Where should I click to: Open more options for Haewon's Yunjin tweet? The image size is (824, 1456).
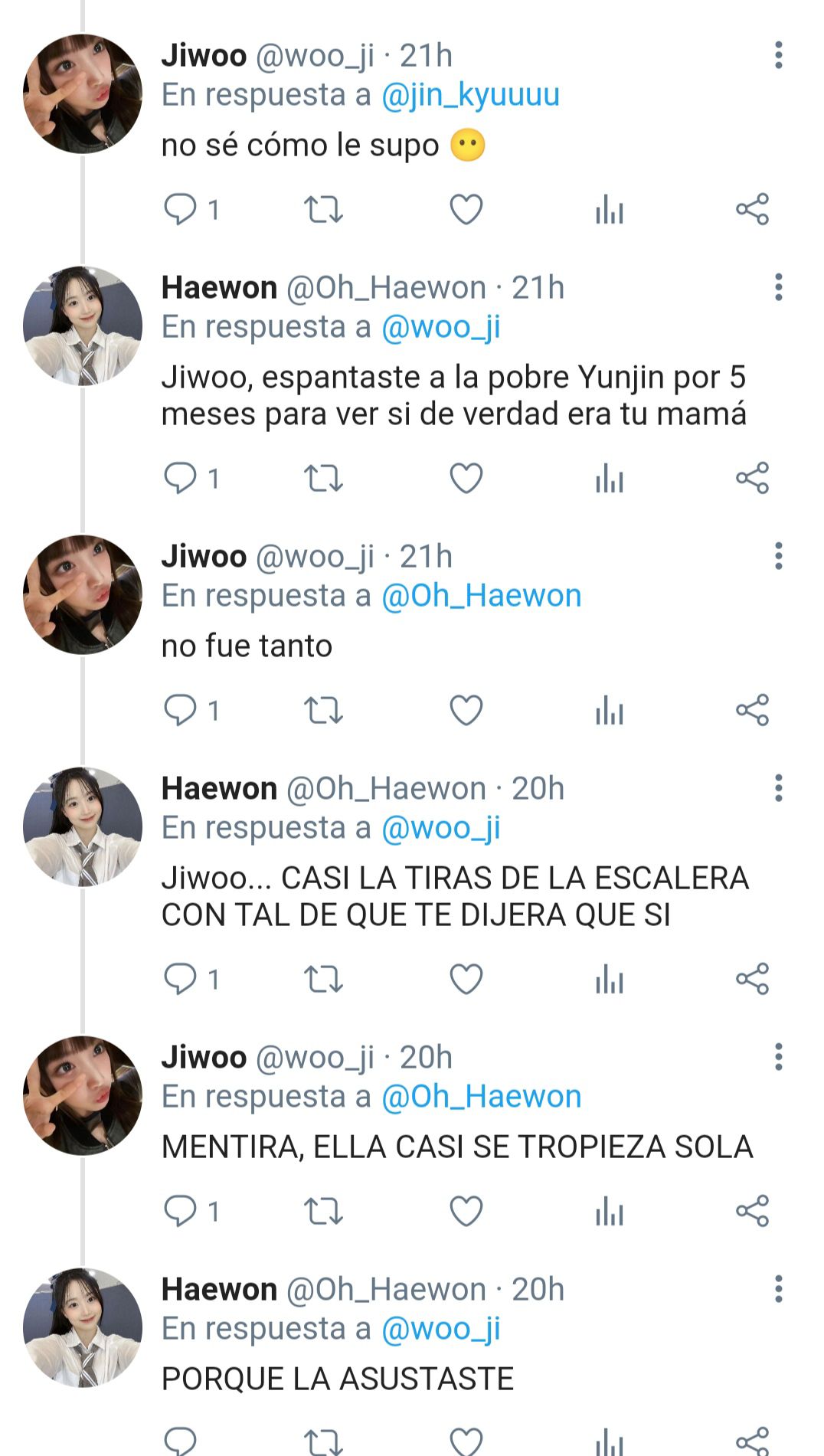click(x=778, y=287)
